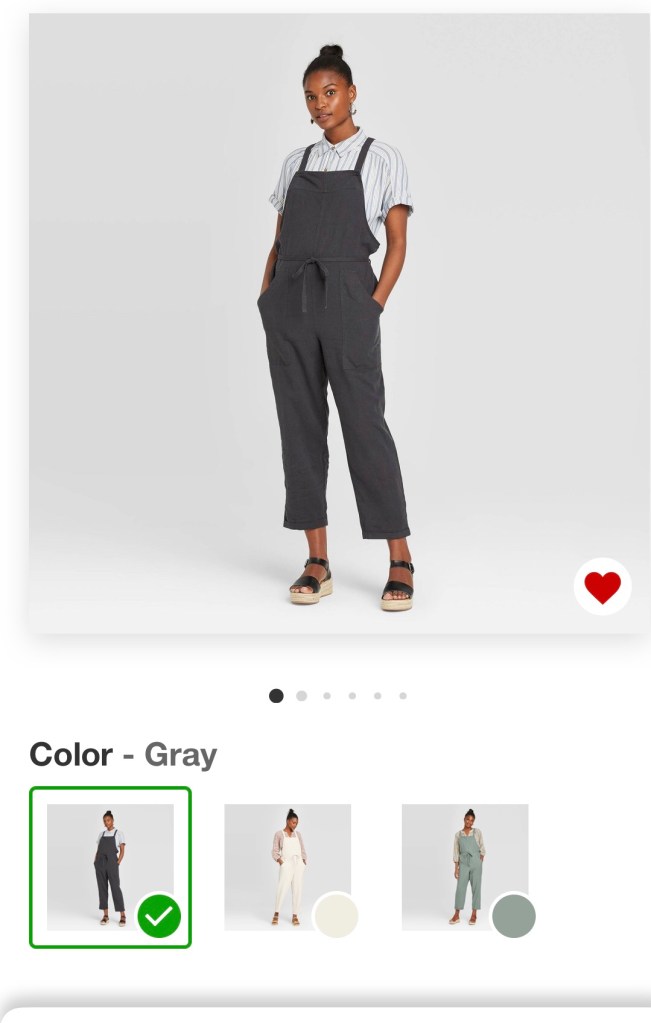Select the gray overalls thumbnail
Screen dimensions: 651x1023
coord(110,867)
